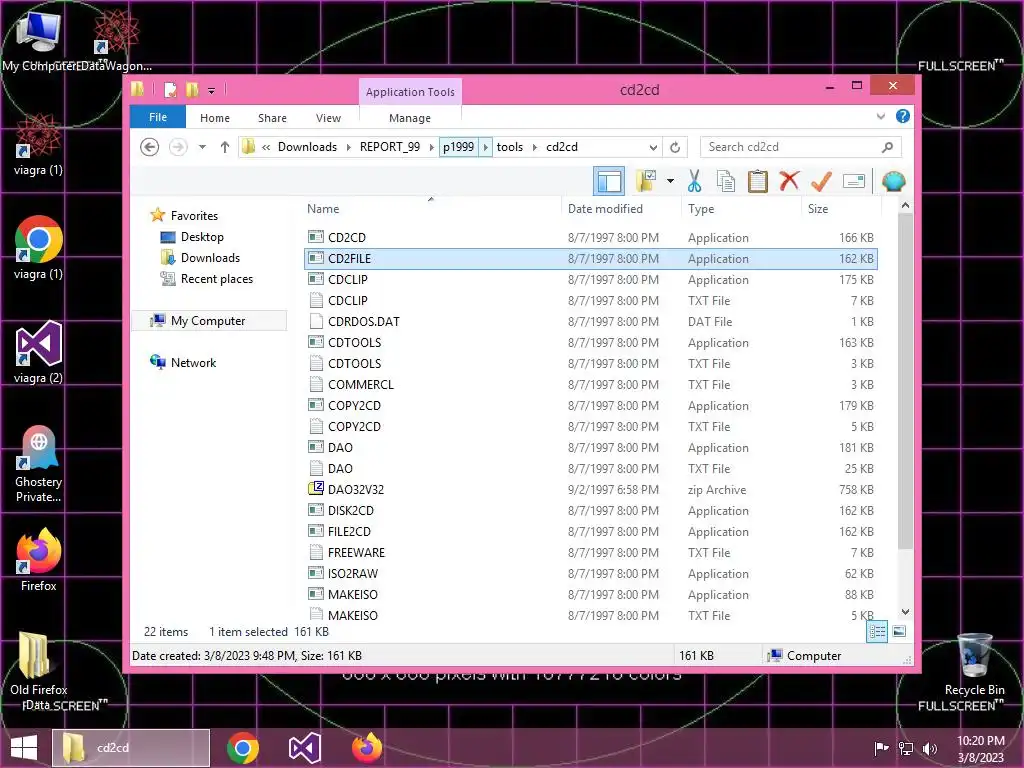
Task: Launch Chrome from the taskbar
Action: (242, 748)
